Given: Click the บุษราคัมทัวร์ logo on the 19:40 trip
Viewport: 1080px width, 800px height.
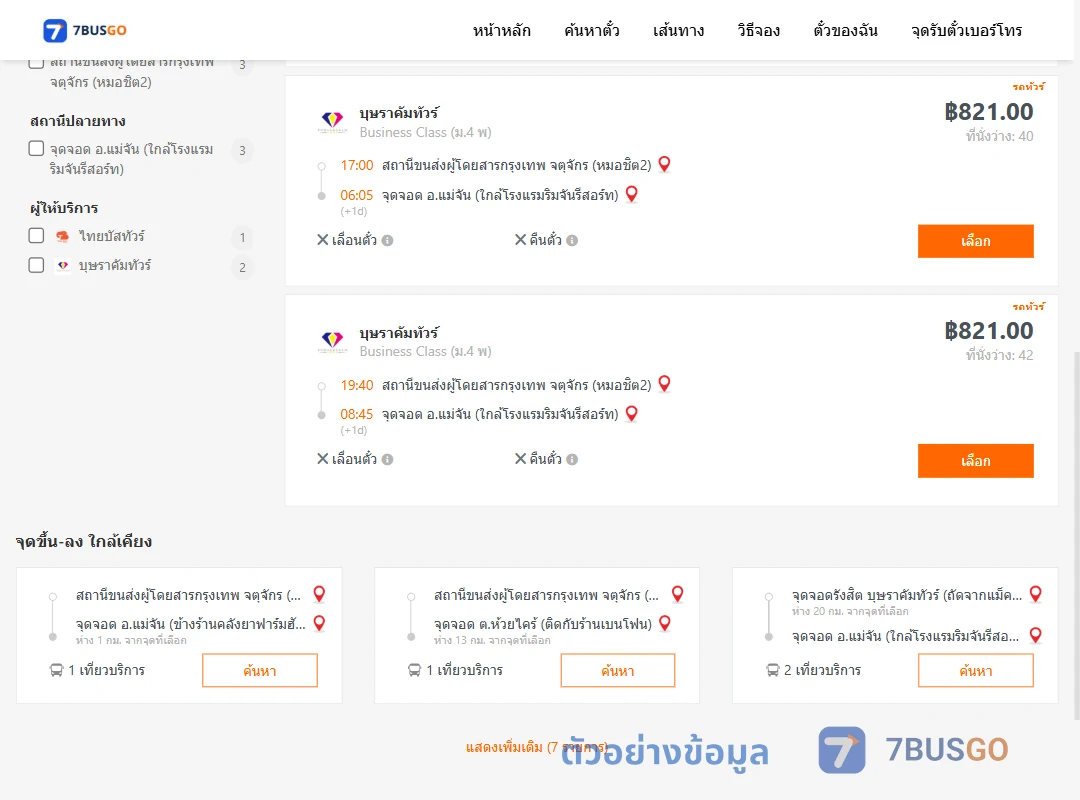Looking at the screenshot, I should [x=333, y=341].
